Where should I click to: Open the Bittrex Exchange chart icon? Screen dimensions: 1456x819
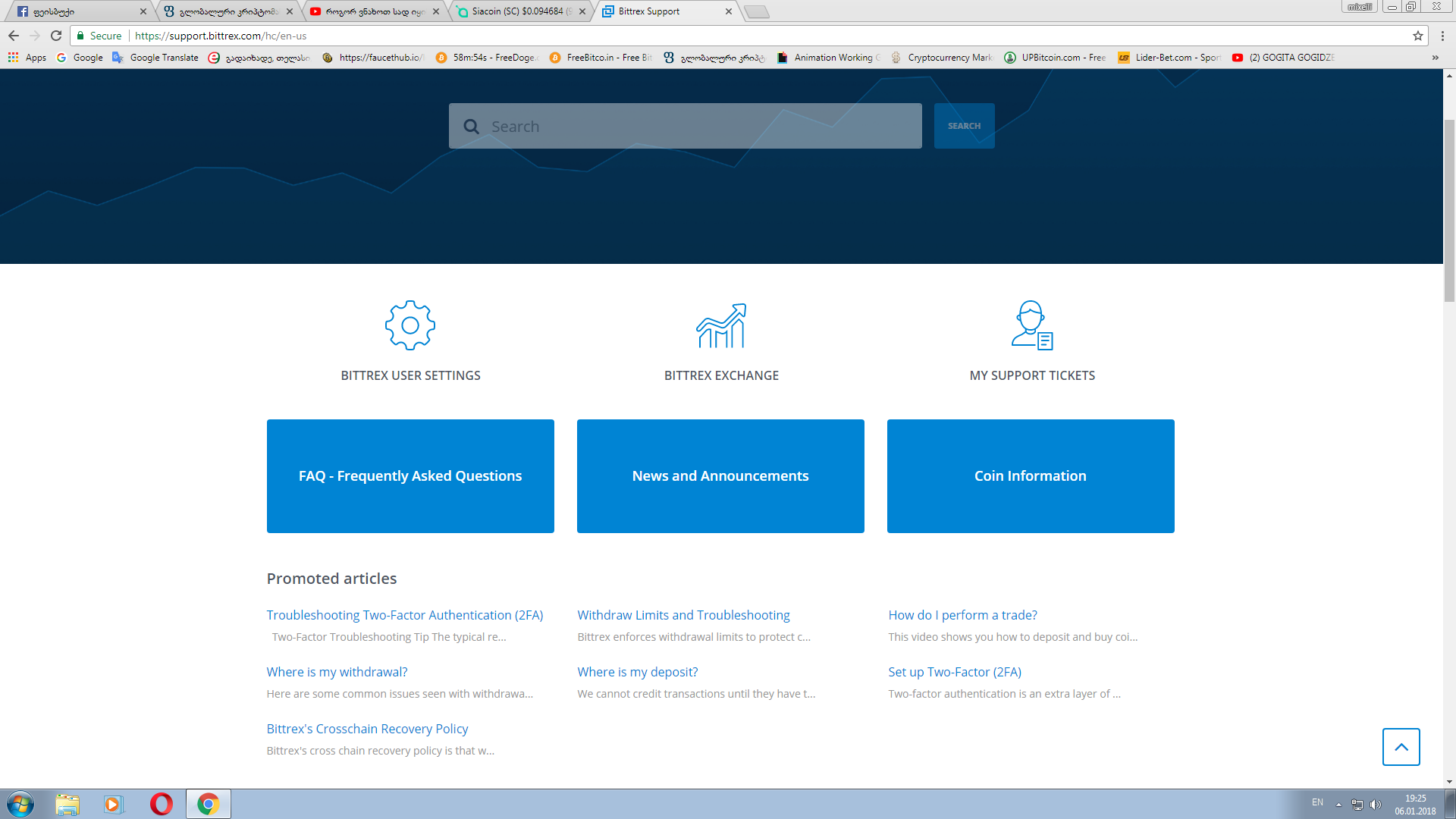tap(721, 325)
